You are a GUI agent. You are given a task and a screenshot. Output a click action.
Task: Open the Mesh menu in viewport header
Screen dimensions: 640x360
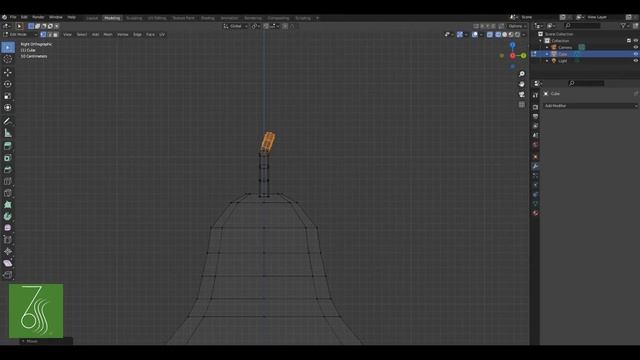tap(108, 35)
